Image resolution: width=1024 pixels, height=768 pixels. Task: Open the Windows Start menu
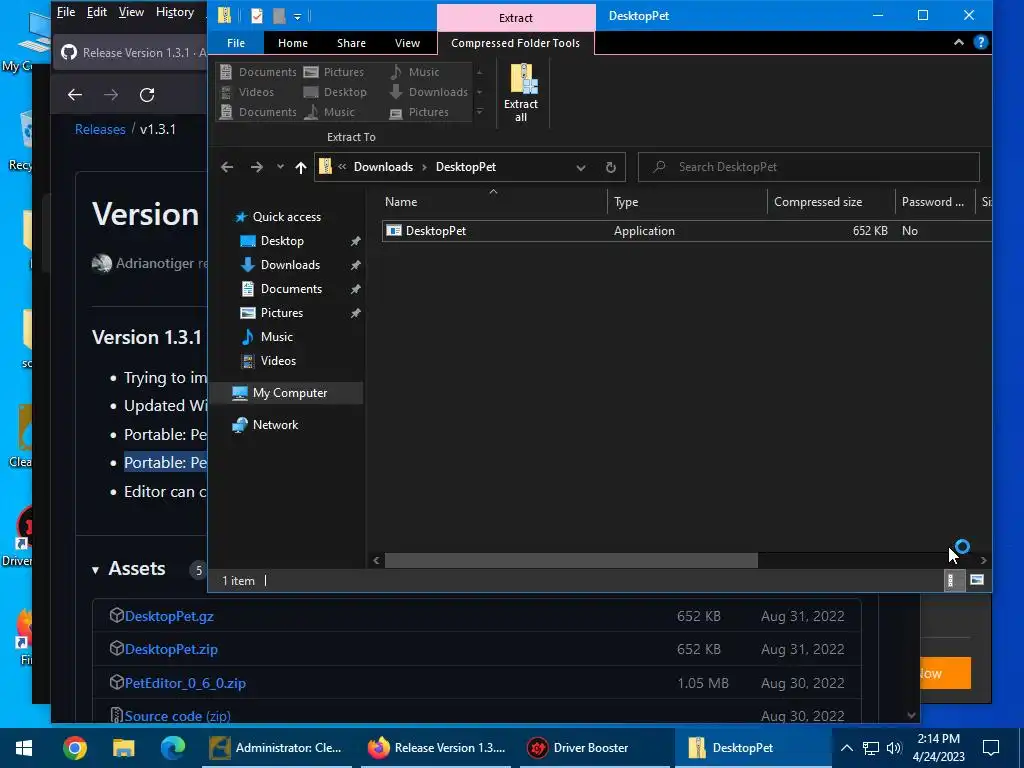pos(24,748)
